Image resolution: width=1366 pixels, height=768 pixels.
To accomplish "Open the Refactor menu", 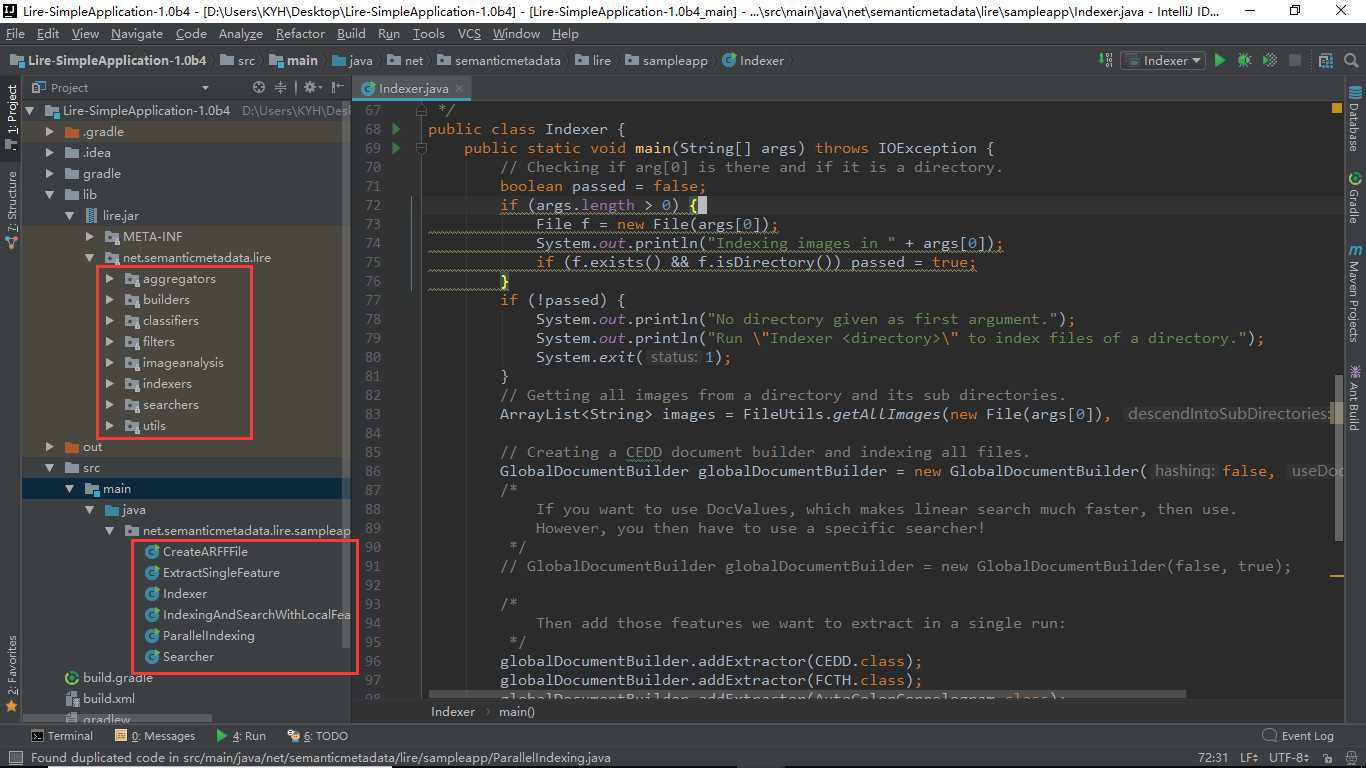I will [x=300, y=33].
